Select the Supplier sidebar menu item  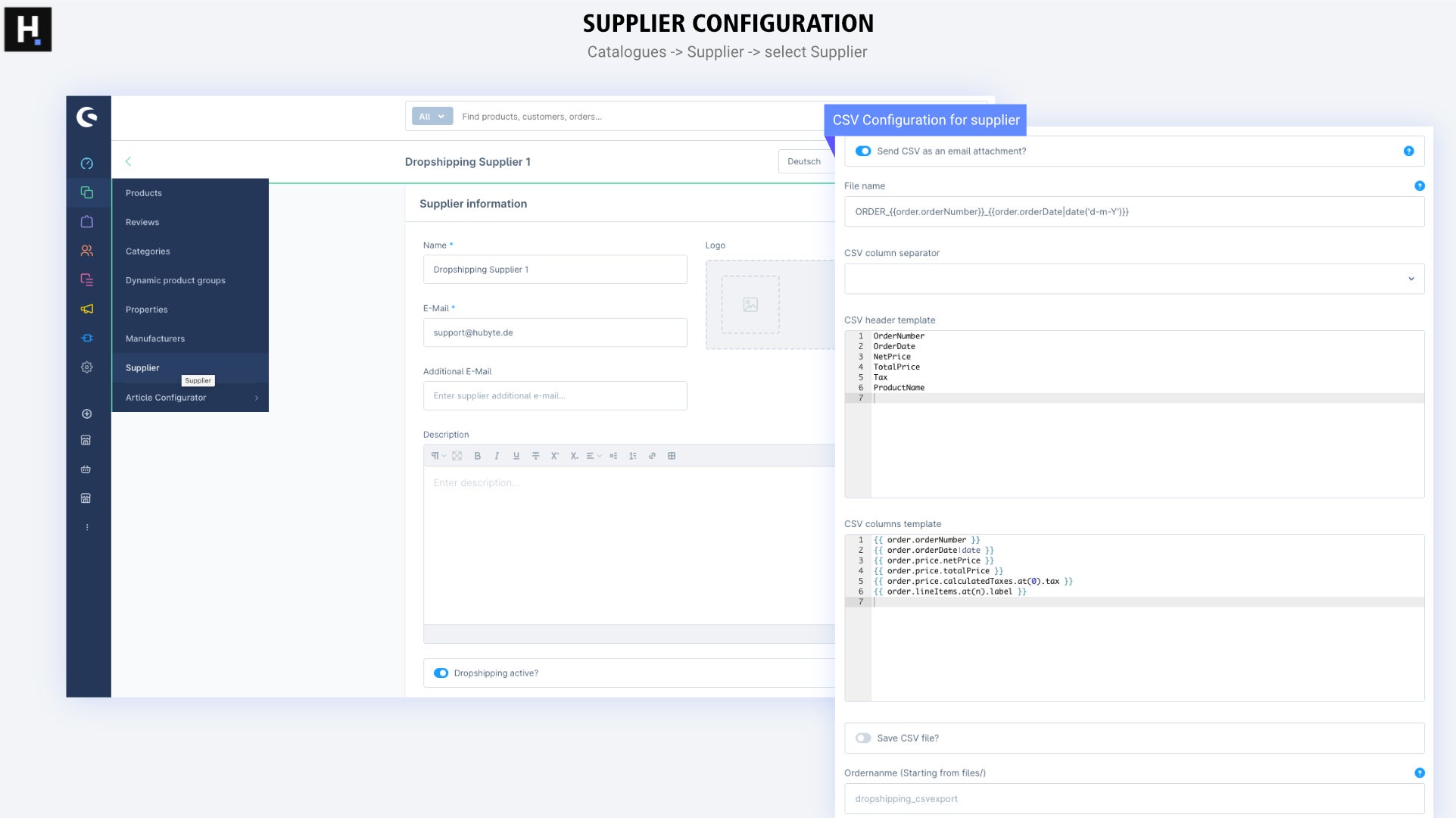[x=142, y=367]
